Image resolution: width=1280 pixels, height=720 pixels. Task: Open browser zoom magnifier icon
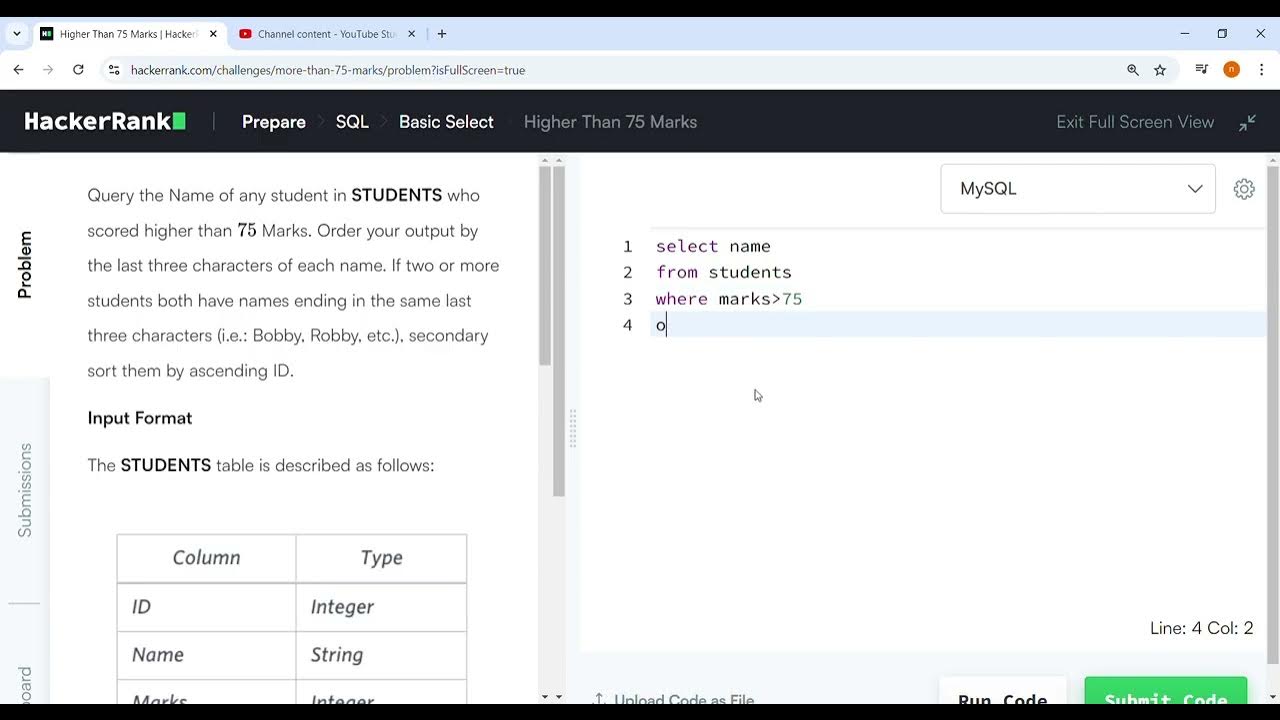click(x=1133, y=70)
